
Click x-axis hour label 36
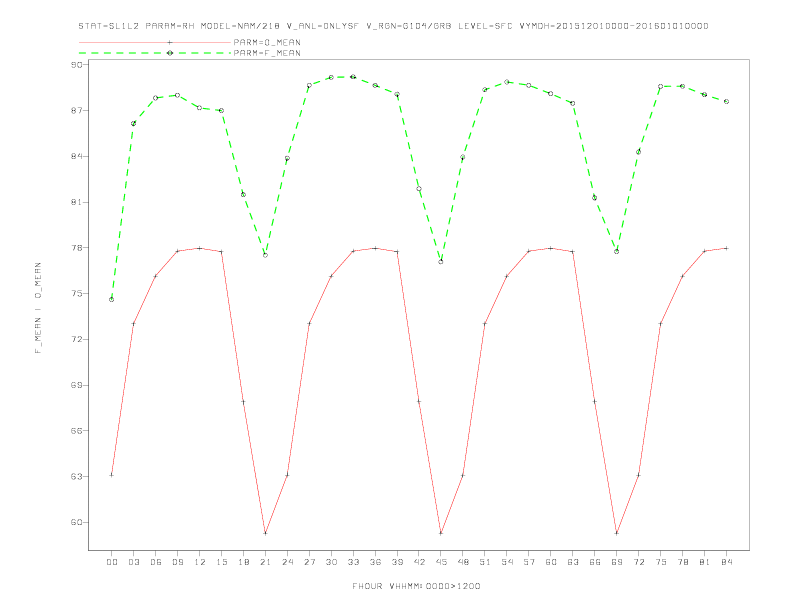[x=375, y=562]
